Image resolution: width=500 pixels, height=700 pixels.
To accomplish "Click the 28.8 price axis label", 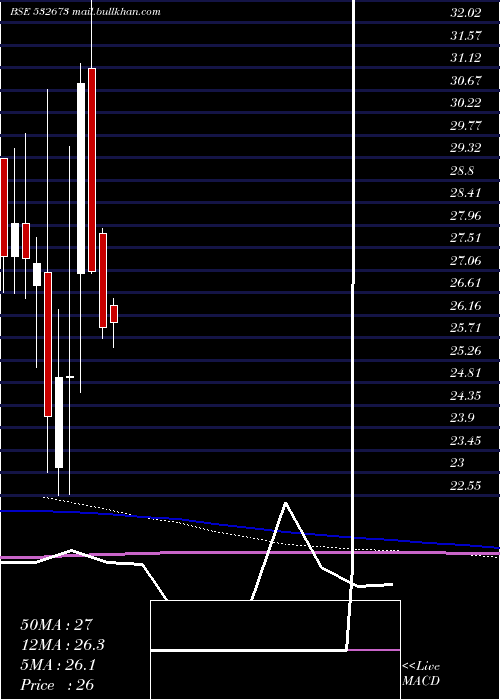I will 462,171.
